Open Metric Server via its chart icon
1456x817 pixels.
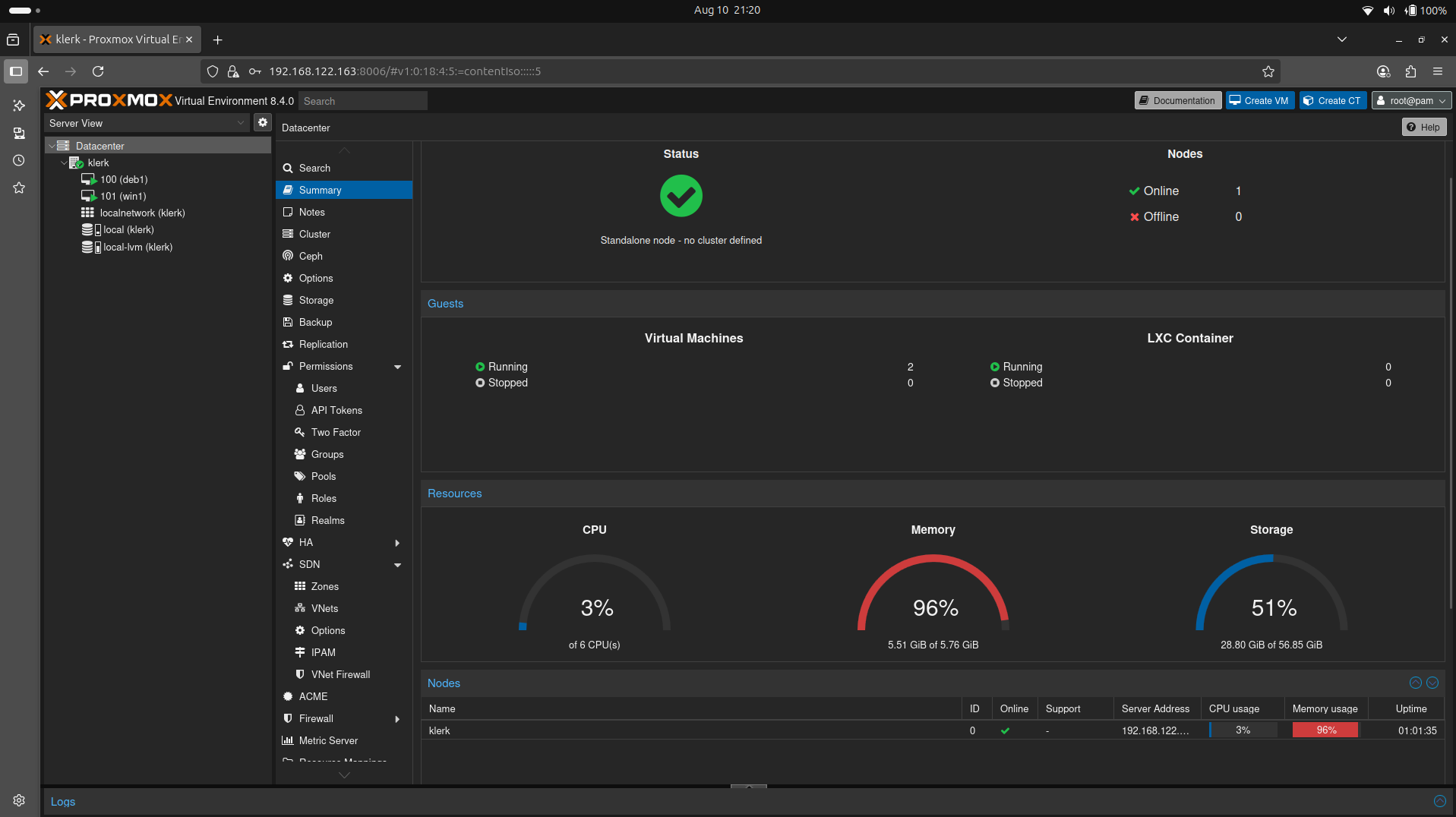[287, 740]
